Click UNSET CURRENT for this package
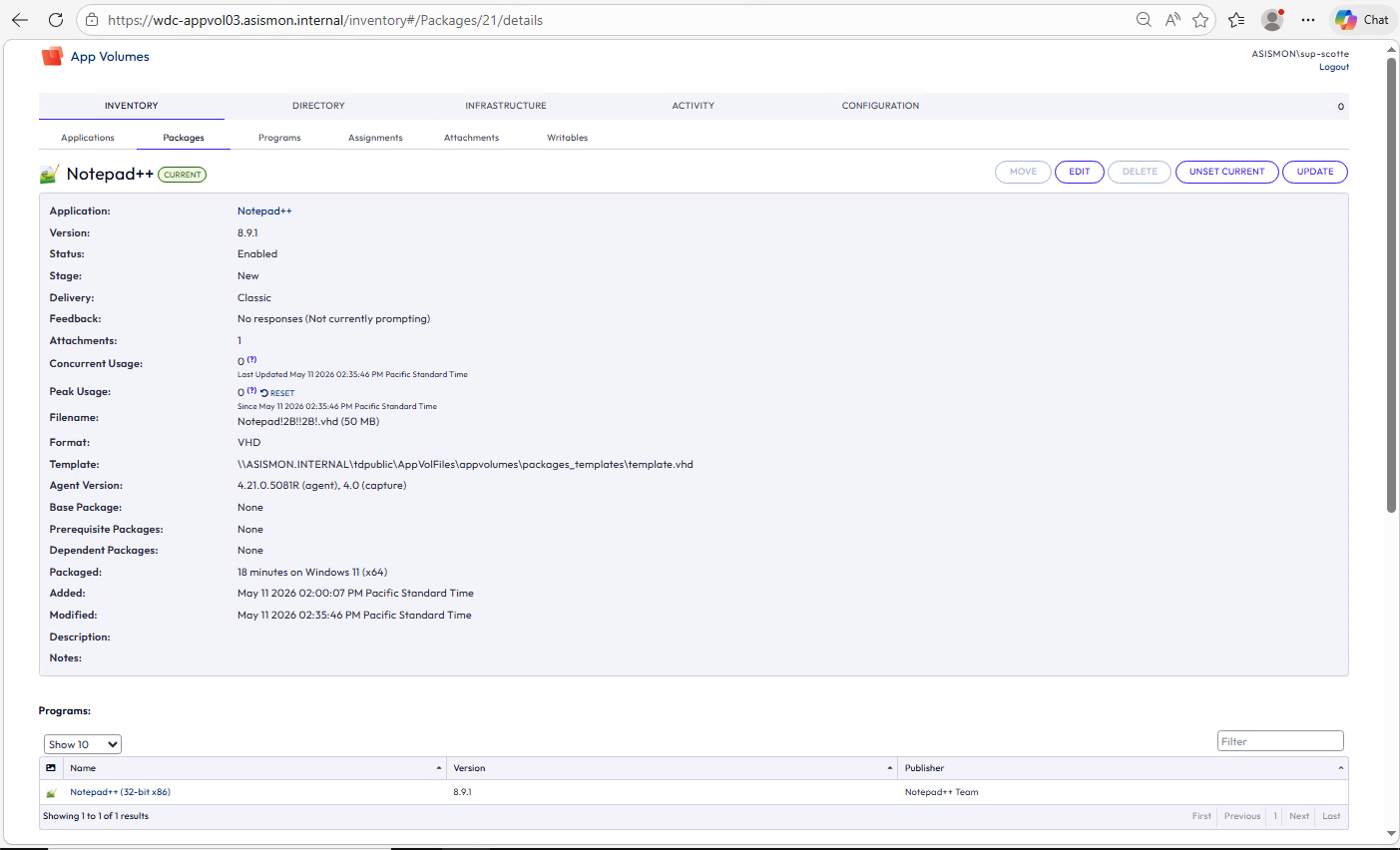Viewport: 1400px width, 850px height. (x=1227, y=172)
